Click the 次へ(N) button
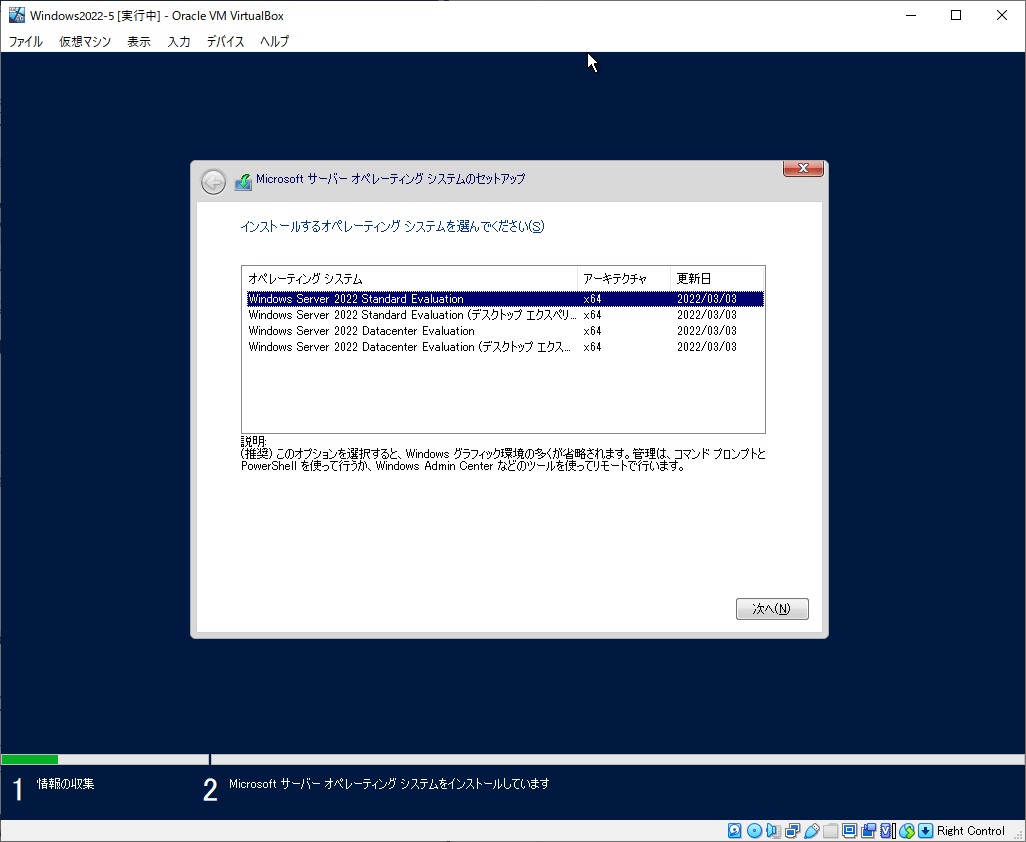This screenshot has width=1026, height=842. coord(772,608)
